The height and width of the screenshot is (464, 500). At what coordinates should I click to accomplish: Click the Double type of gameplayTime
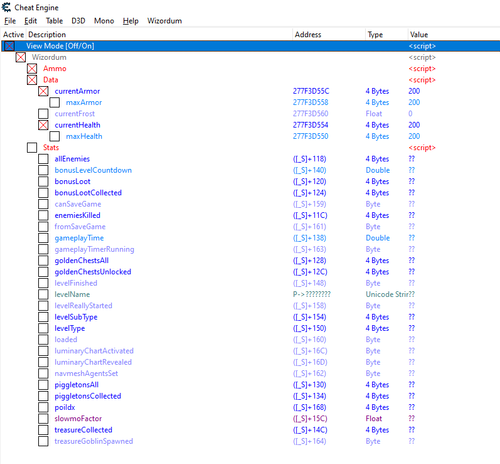point(378,238)
